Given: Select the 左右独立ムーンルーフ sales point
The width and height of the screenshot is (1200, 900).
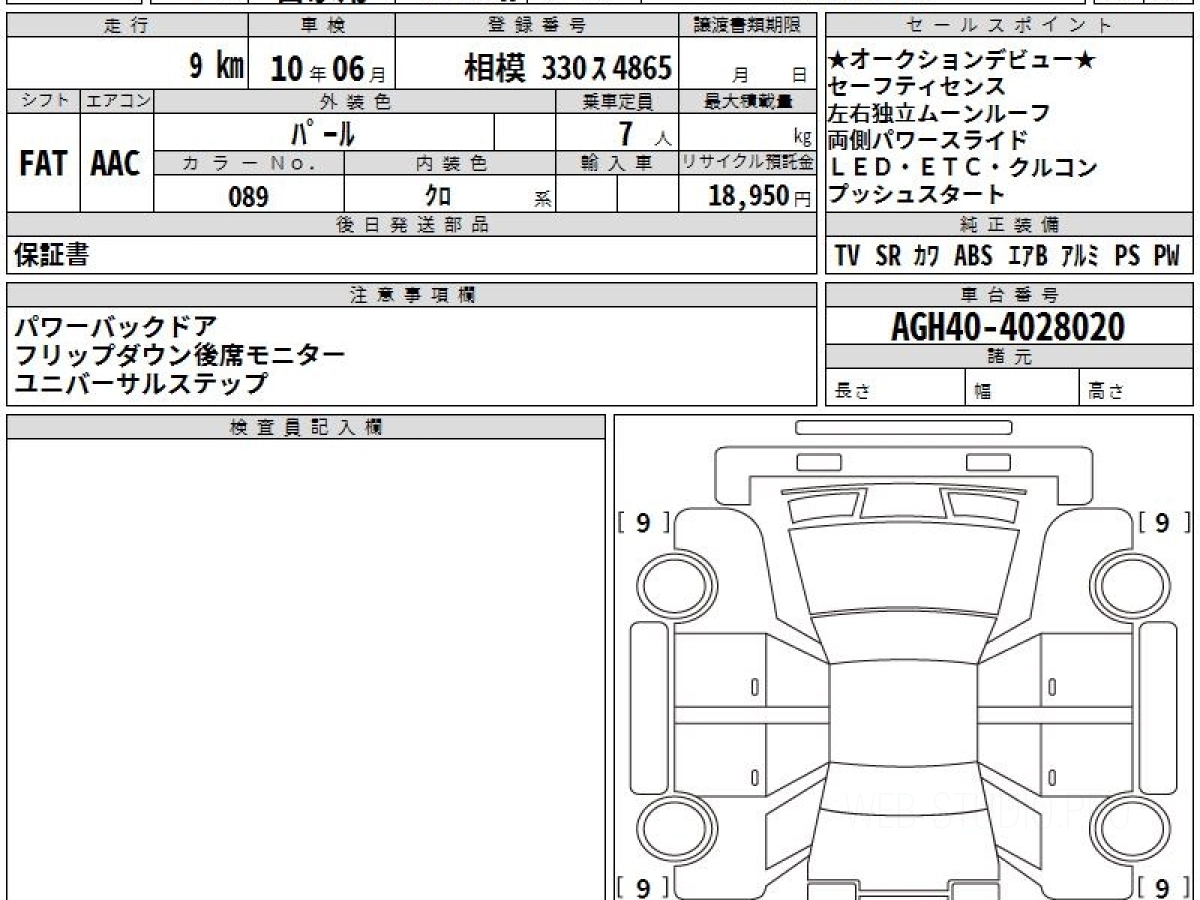Looking at the screenshot, I should pos(939,114).
